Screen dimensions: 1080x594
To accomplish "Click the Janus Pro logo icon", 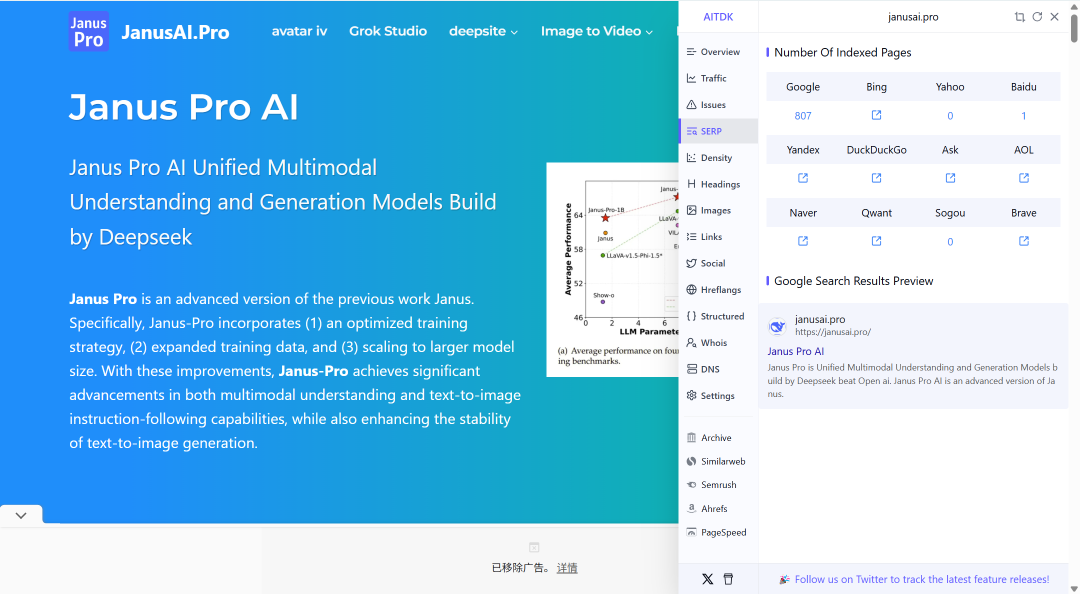I will pyautogui.click(x=88, y=32).
